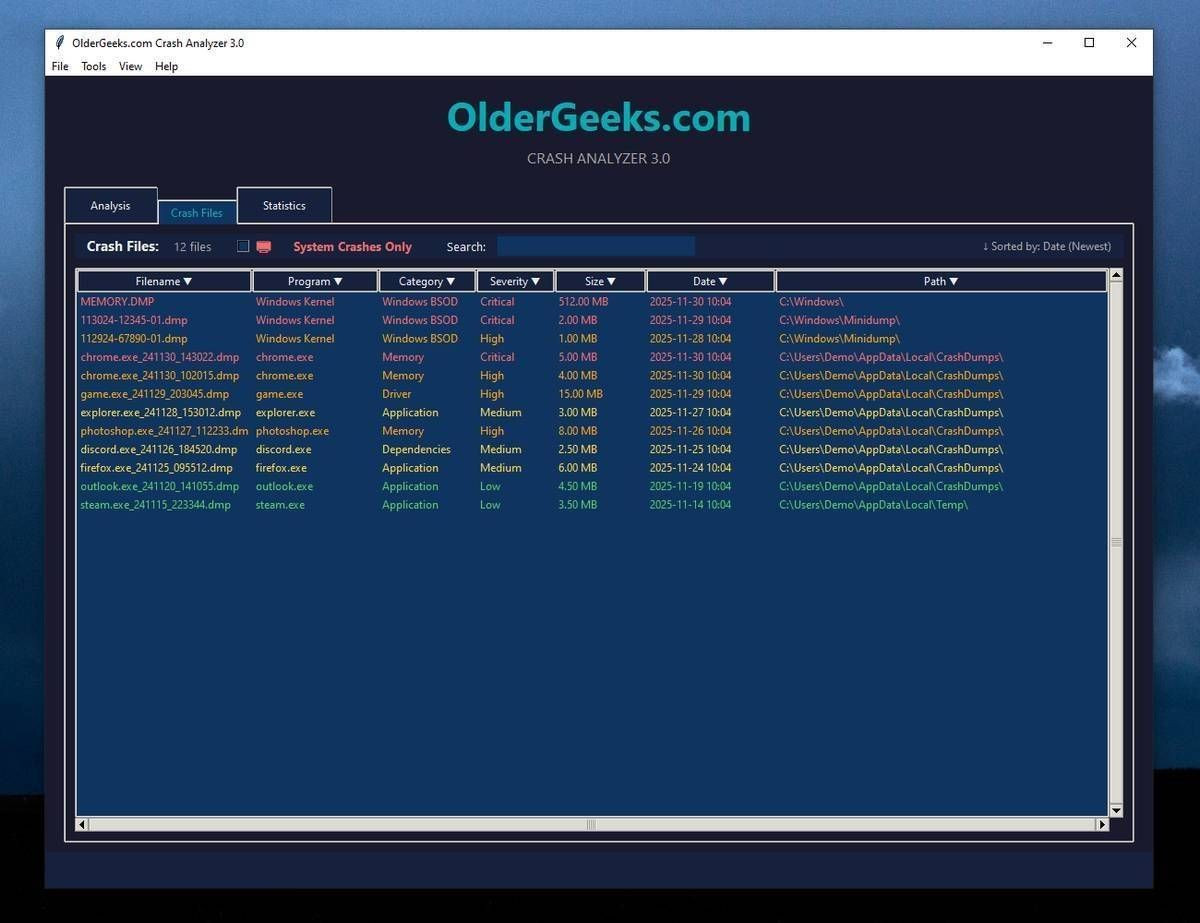Select the 113024-12345-01.dmp file

point(592,320)
